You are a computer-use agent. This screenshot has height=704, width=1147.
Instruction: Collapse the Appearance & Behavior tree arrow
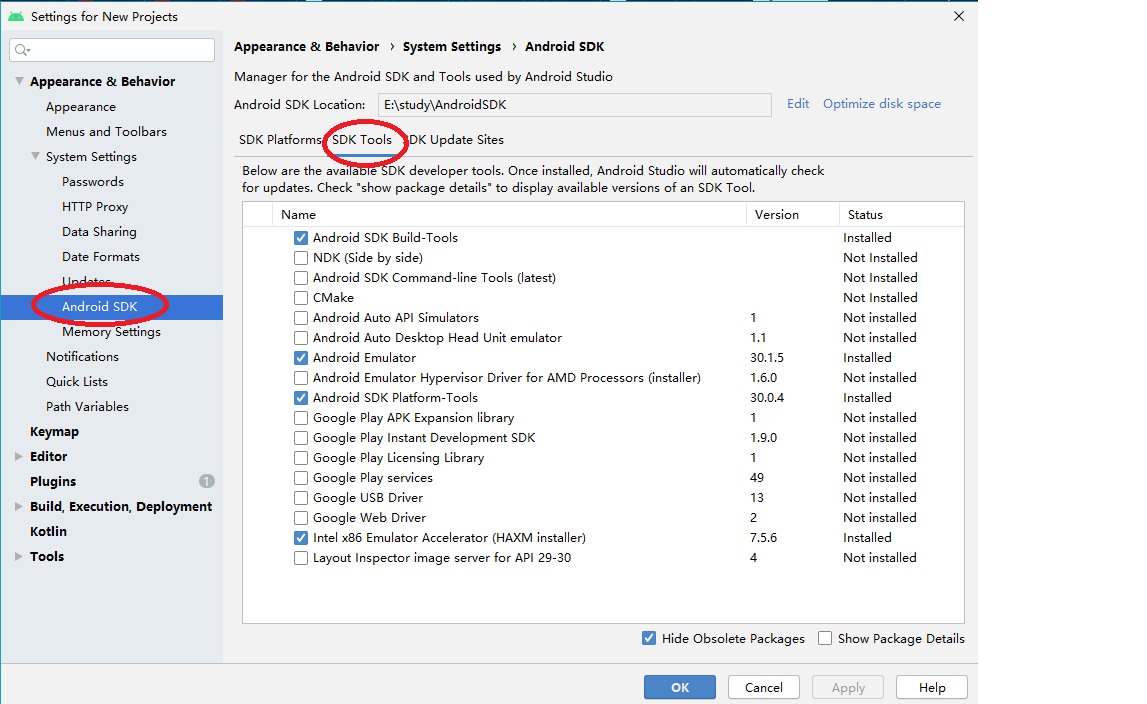[x=20, y=81]
